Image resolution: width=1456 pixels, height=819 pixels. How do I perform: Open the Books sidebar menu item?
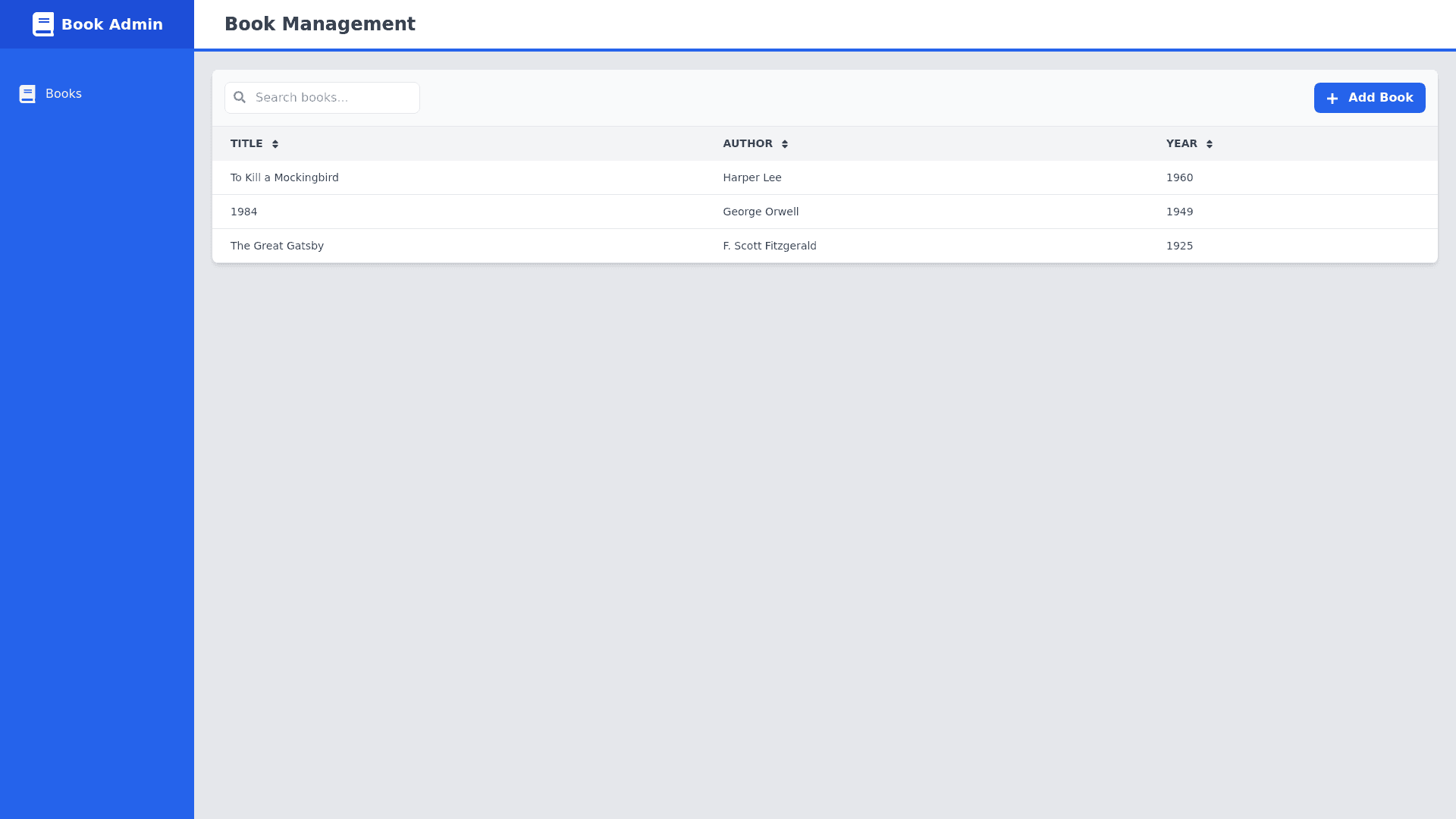click(64, 94)
